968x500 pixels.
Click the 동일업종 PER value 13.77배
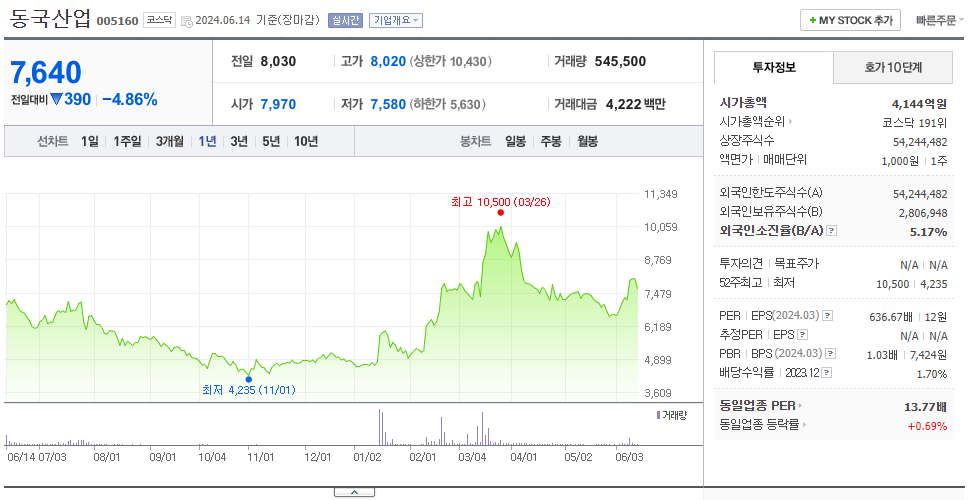coord(925,406)
